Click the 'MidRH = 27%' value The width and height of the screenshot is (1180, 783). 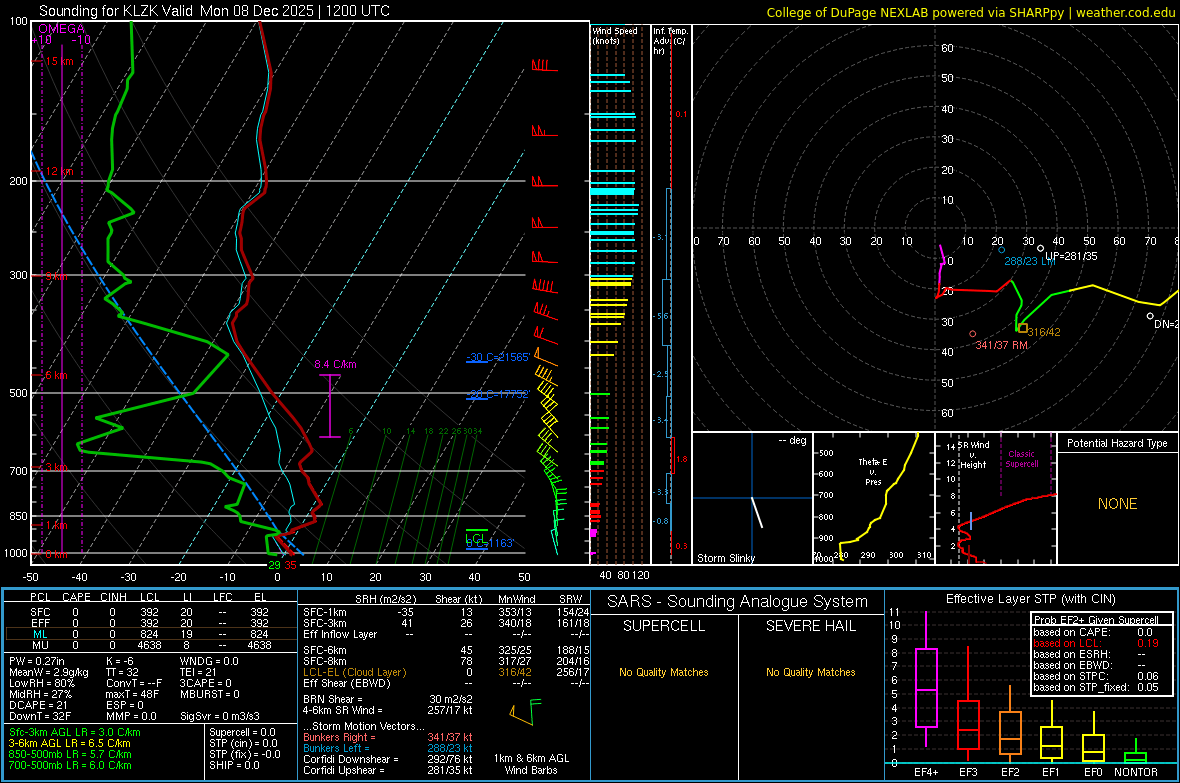coord(41,694)
